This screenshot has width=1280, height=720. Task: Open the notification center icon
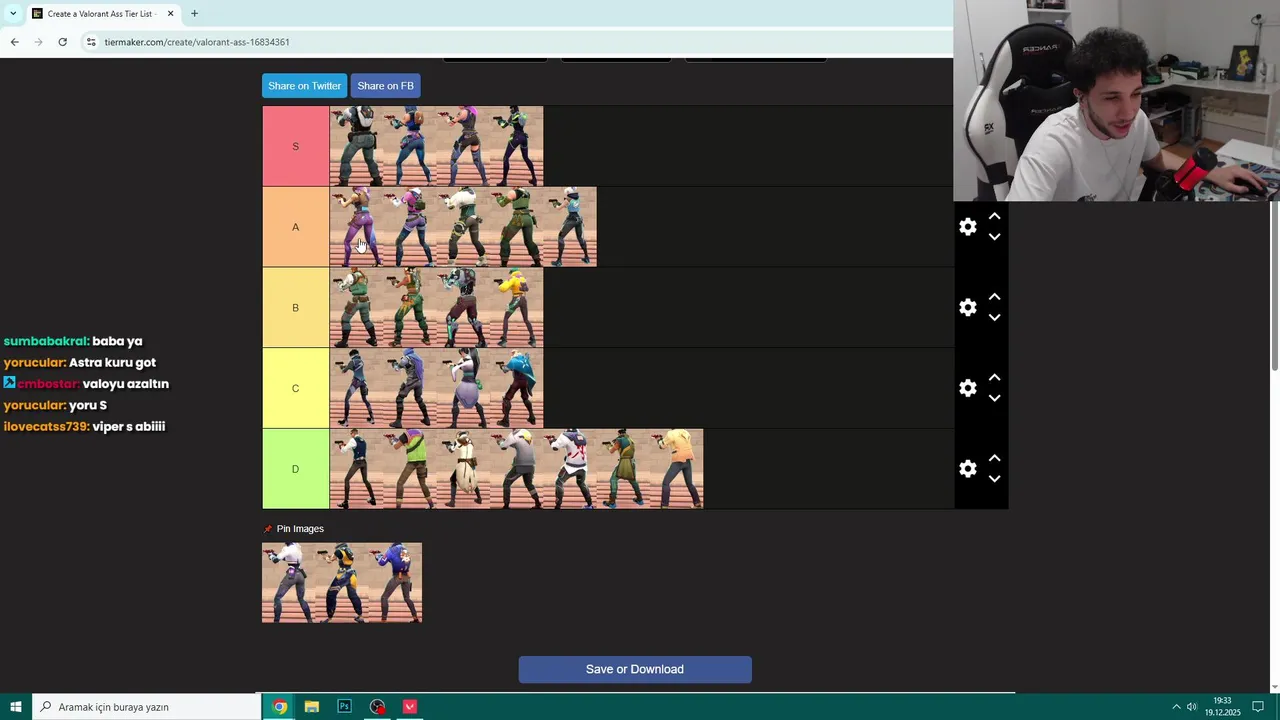click(1258, 707)
